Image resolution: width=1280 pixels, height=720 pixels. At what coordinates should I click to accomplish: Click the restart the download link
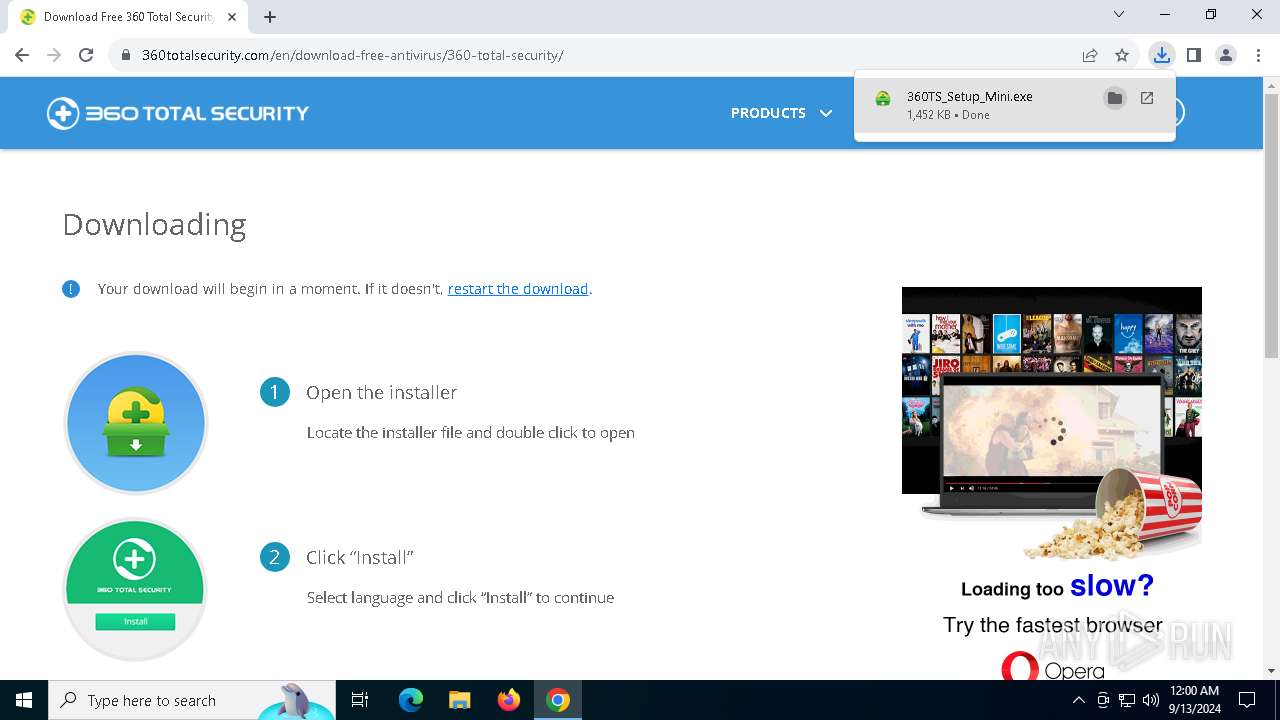518,289
